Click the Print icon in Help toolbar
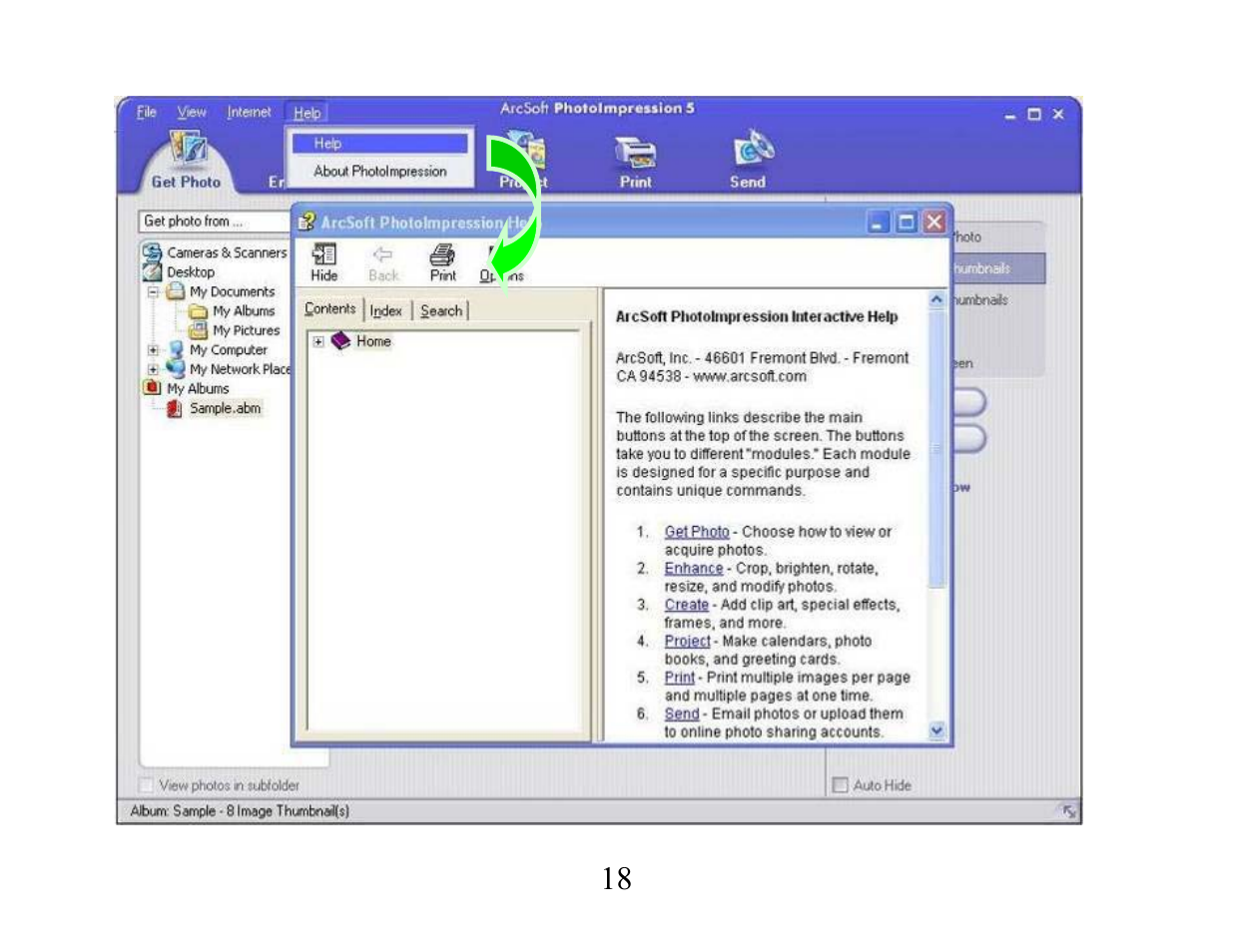This screenshot has height=952, width=1233. click(442, 254)
